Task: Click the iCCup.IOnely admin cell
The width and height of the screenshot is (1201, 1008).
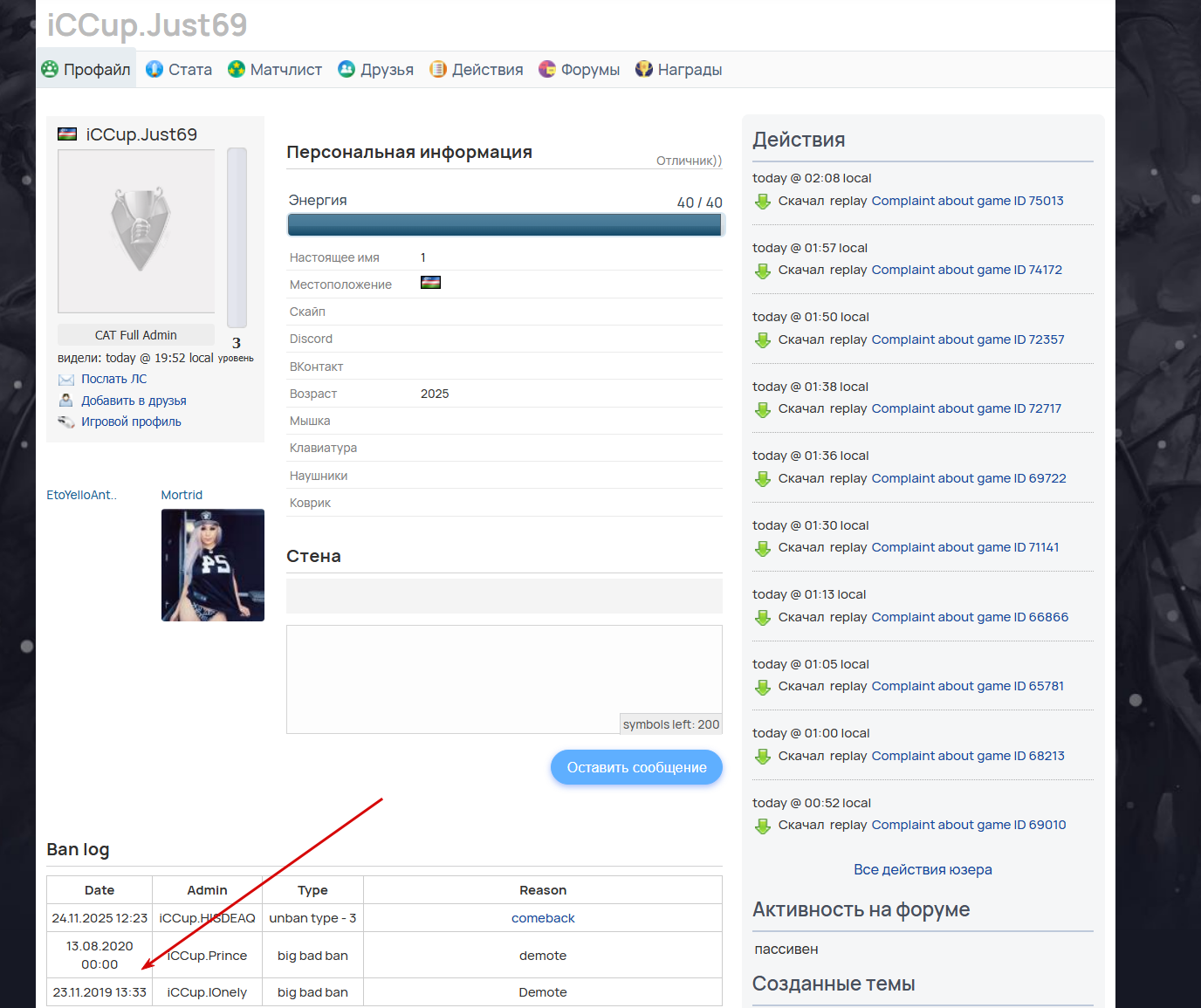Action: pos(207,992)
